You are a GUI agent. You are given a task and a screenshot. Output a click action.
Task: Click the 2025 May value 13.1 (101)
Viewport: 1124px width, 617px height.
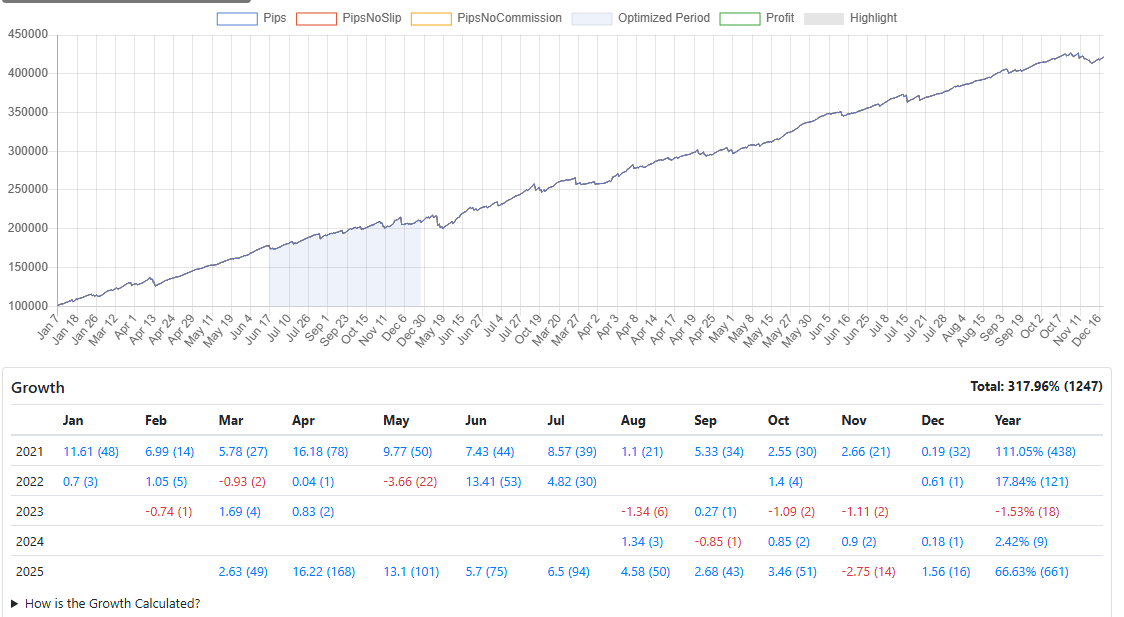coord(411,572)
